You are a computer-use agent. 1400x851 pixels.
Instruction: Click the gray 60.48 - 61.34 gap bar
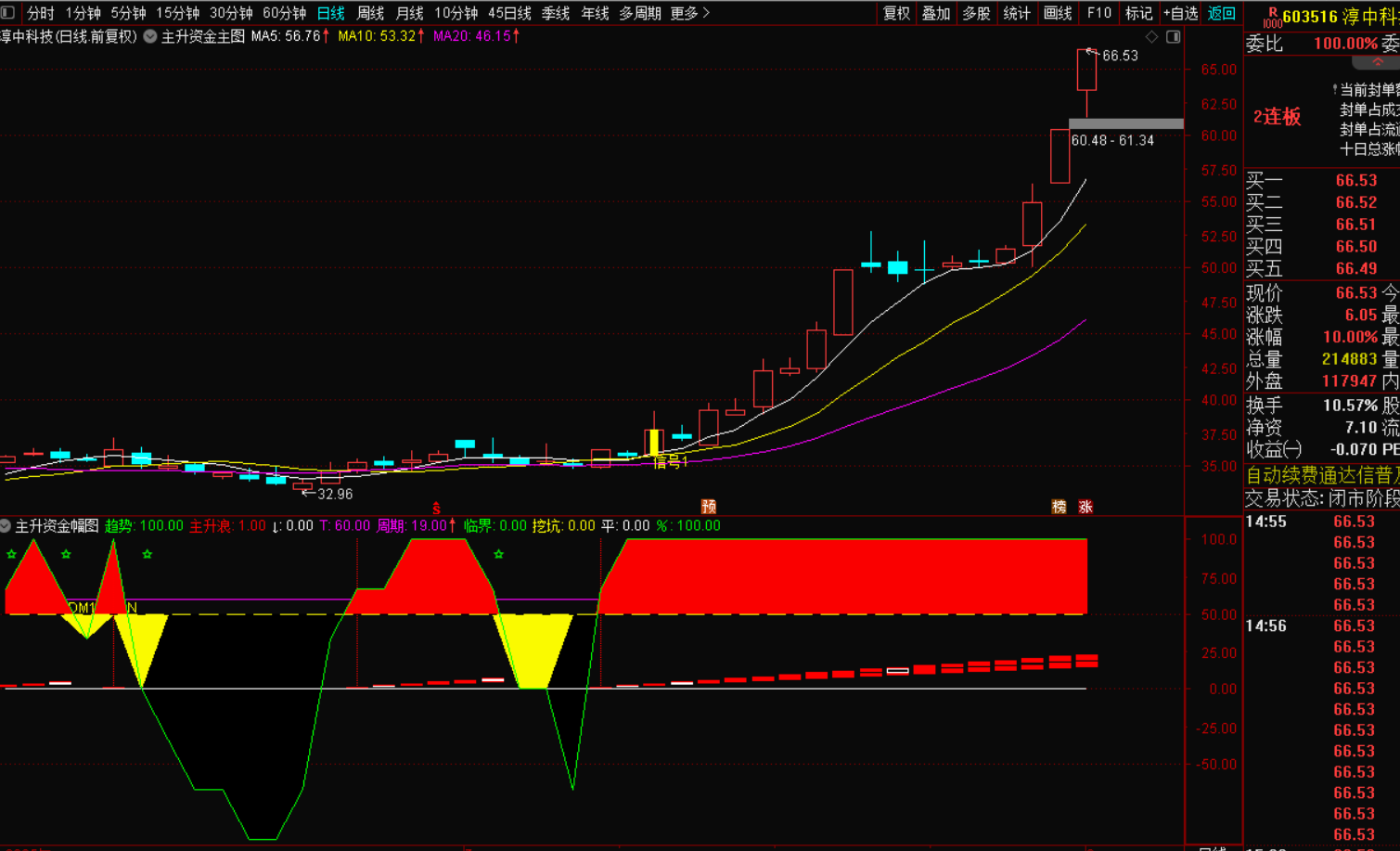tap(1125, 123)
